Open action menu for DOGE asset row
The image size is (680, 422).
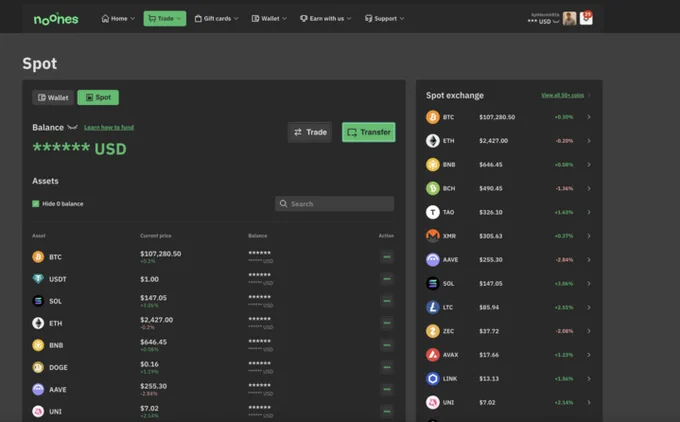[387, 367]
